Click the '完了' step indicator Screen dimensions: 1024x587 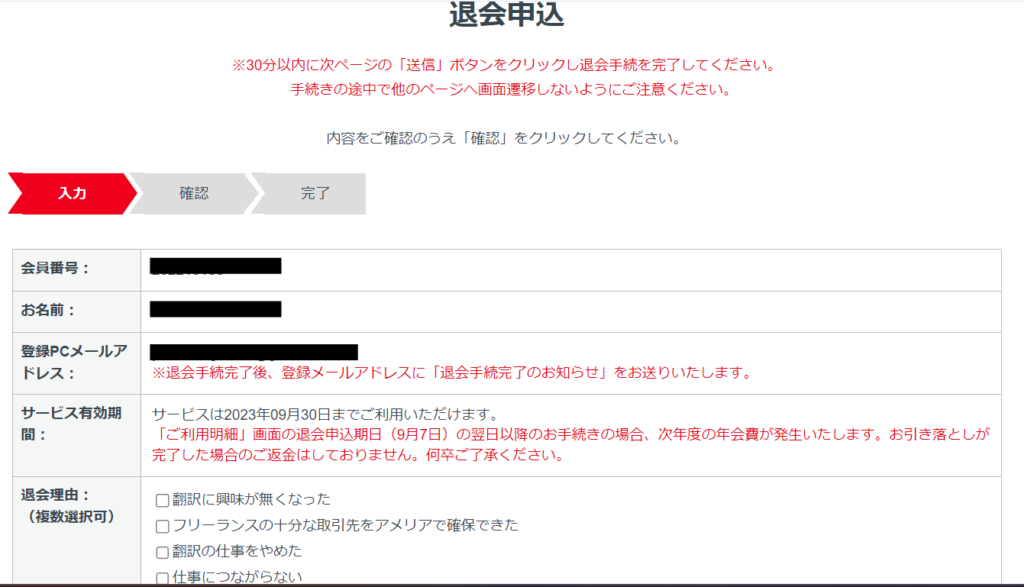(x=315, y=194)
